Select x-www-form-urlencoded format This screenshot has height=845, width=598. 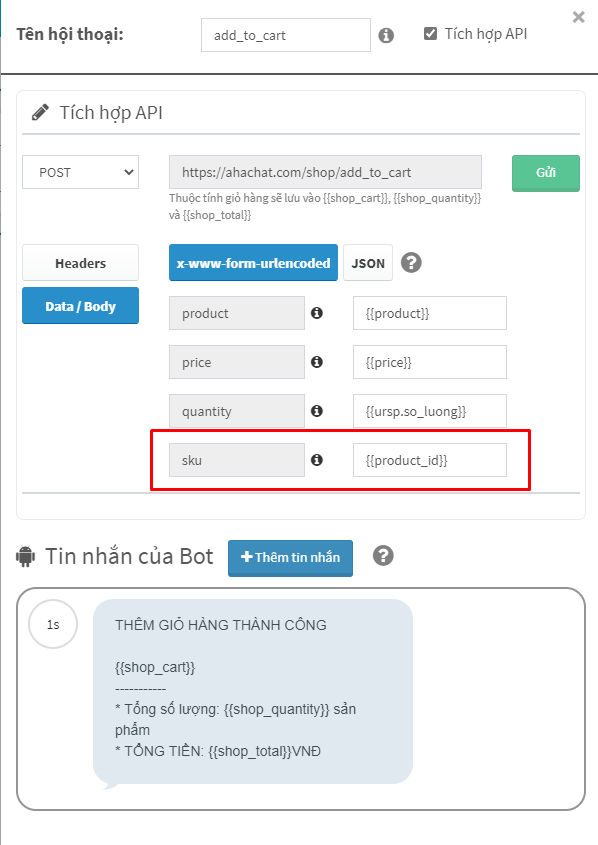click(253, 263)
